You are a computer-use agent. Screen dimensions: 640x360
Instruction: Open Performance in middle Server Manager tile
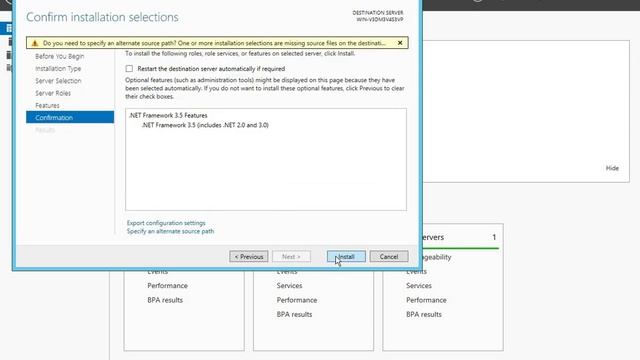[x=297, y=300]
